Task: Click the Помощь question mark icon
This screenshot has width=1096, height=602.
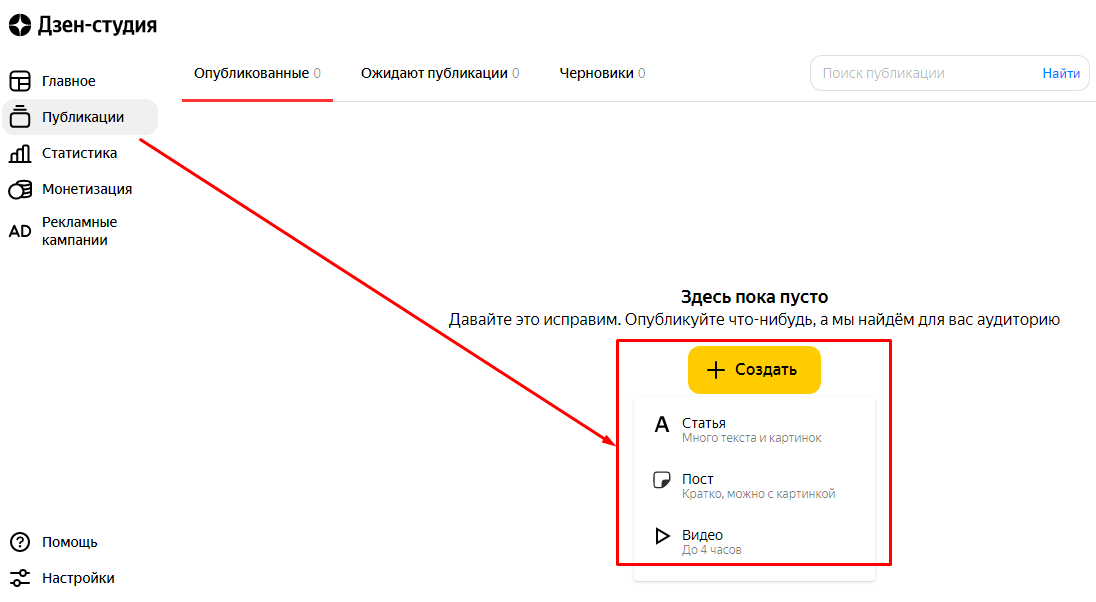Action: [x=20, y=542]
